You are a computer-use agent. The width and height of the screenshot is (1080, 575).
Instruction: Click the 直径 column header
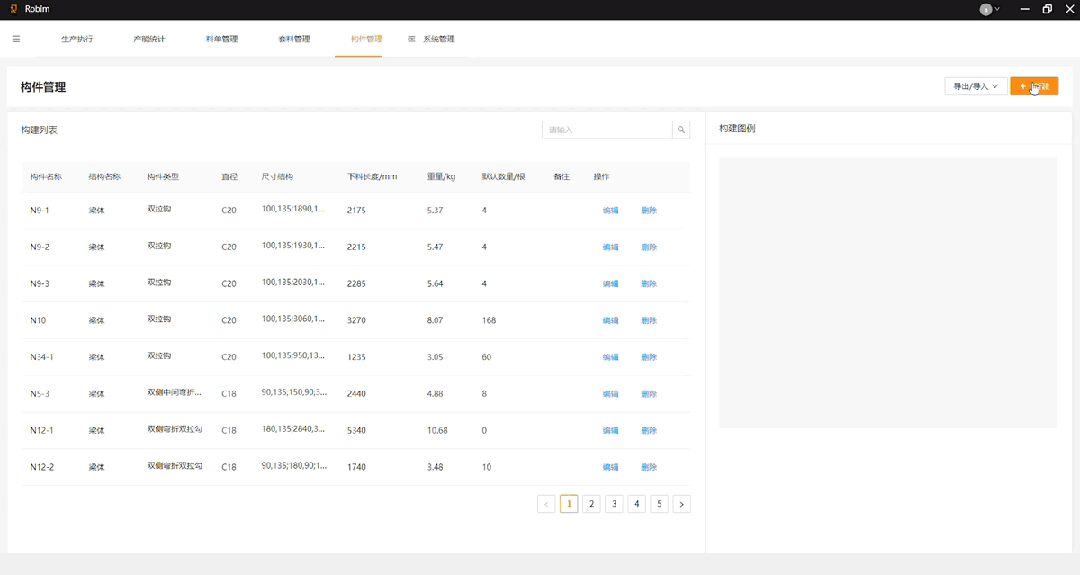pyautogui.click(x=229, y=177)
